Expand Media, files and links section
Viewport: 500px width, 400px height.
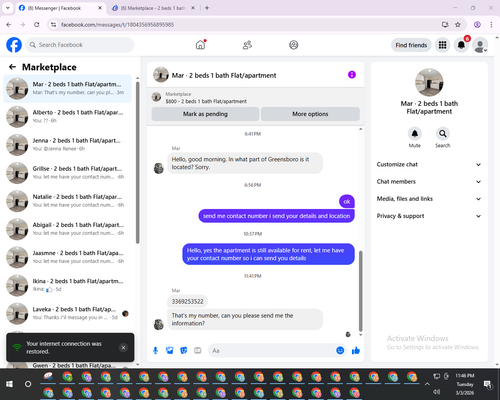(429, 199)
